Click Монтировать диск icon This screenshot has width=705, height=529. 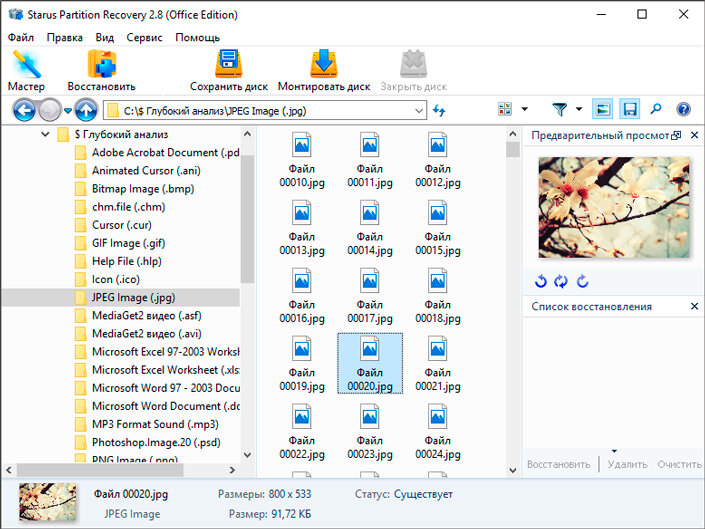pyautogui.click(x=324, y=71)
